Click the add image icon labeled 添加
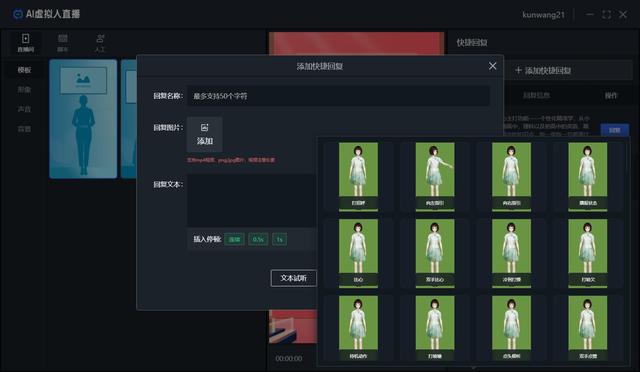This screenshot has height=372, width=640. (204, 134)
